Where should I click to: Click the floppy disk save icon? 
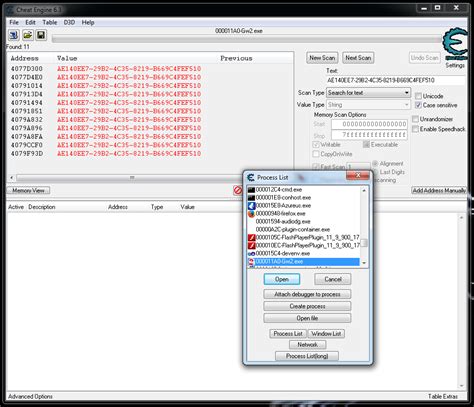coord(41,35)
